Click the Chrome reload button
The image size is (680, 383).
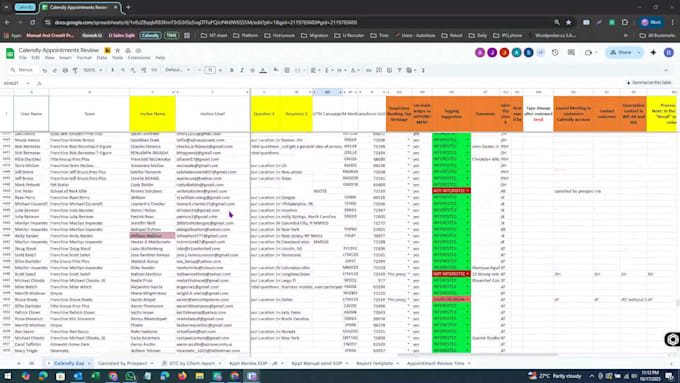click(x=33, y=22)
